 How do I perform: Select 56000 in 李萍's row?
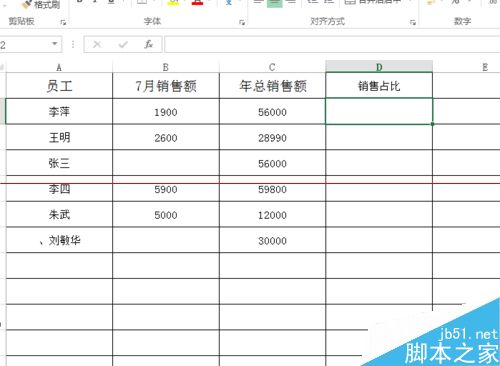coord(272,112)
